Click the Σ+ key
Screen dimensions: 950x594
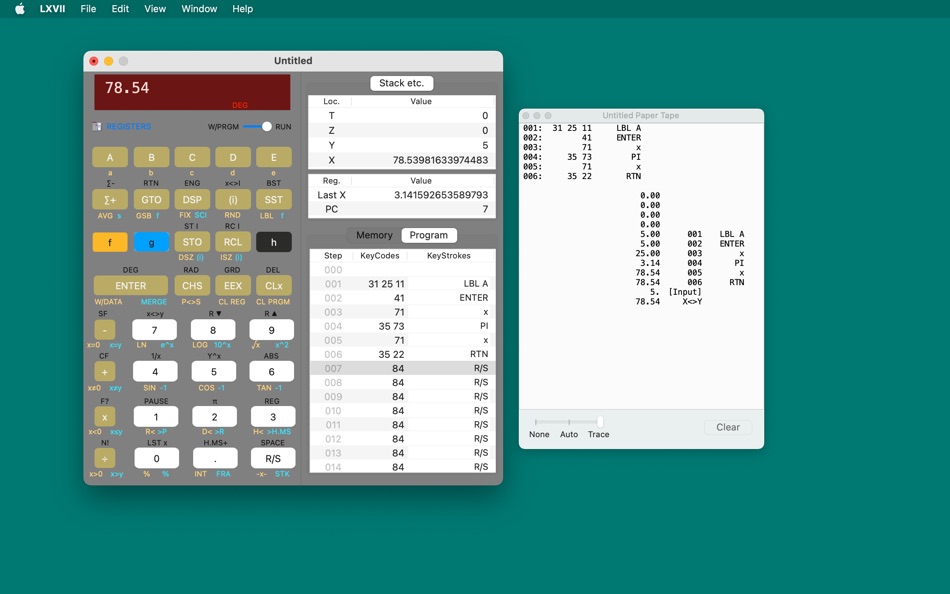(x=110, y=199)
